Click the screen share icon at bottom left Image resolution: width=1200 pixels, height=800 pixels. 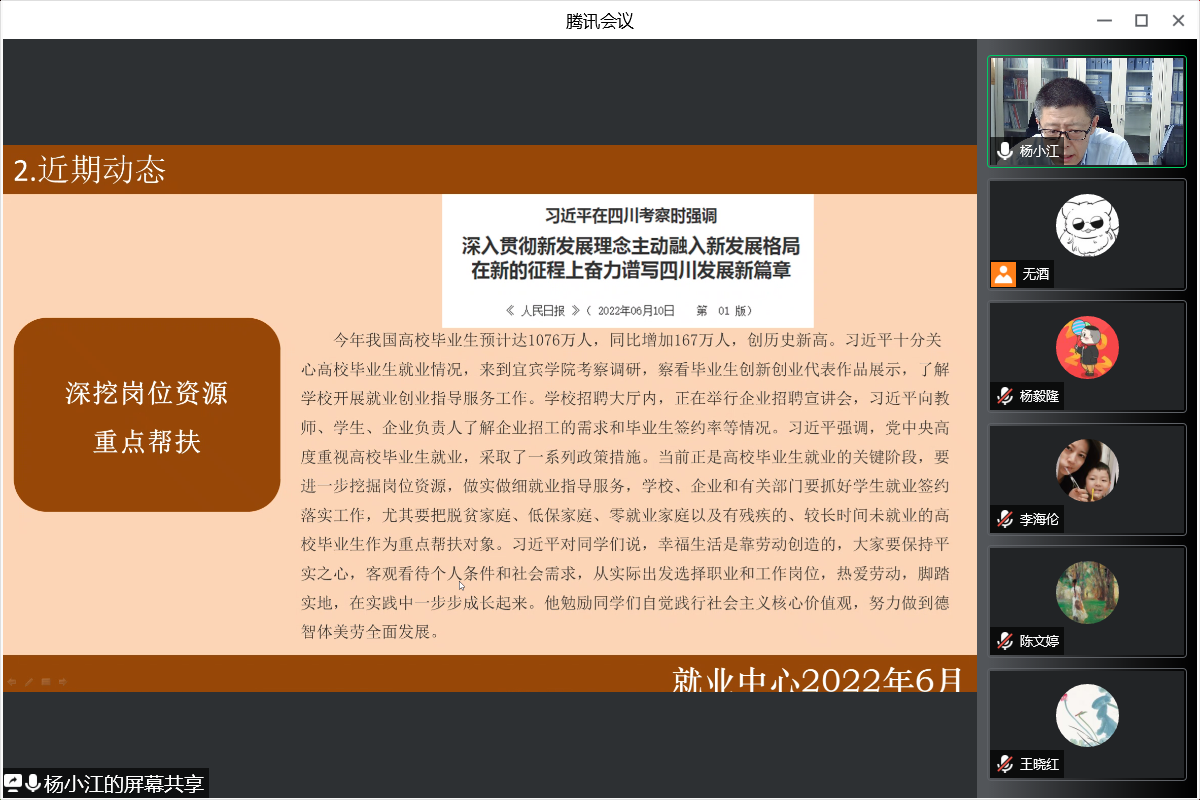pyautogui.click(x=13, y=783)
